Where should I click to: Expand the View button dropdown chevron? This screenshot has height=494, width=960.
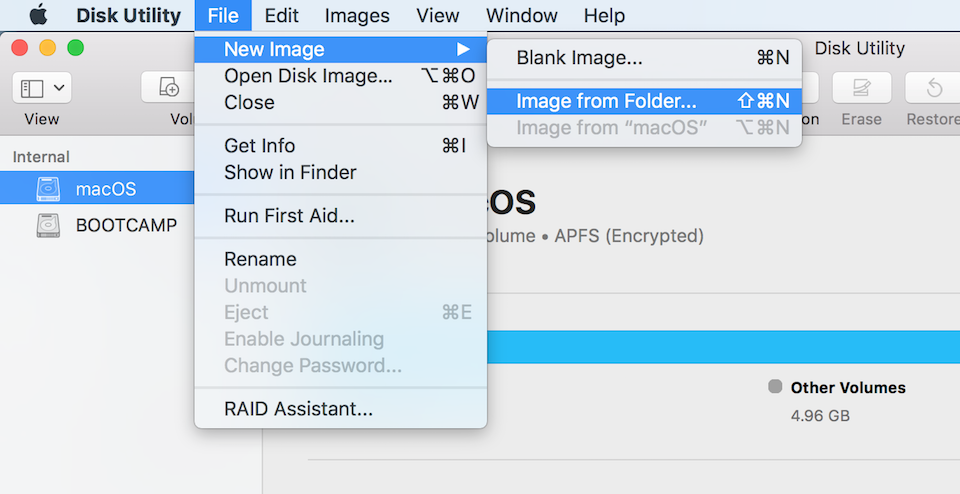coord(59,88)
